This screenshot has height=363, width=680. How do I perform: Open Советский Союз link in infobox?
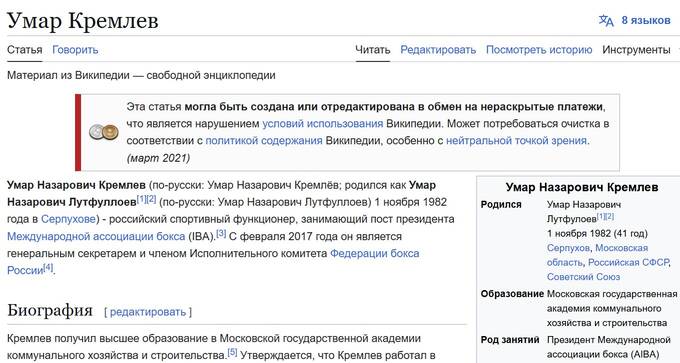(x=583, y=277)
